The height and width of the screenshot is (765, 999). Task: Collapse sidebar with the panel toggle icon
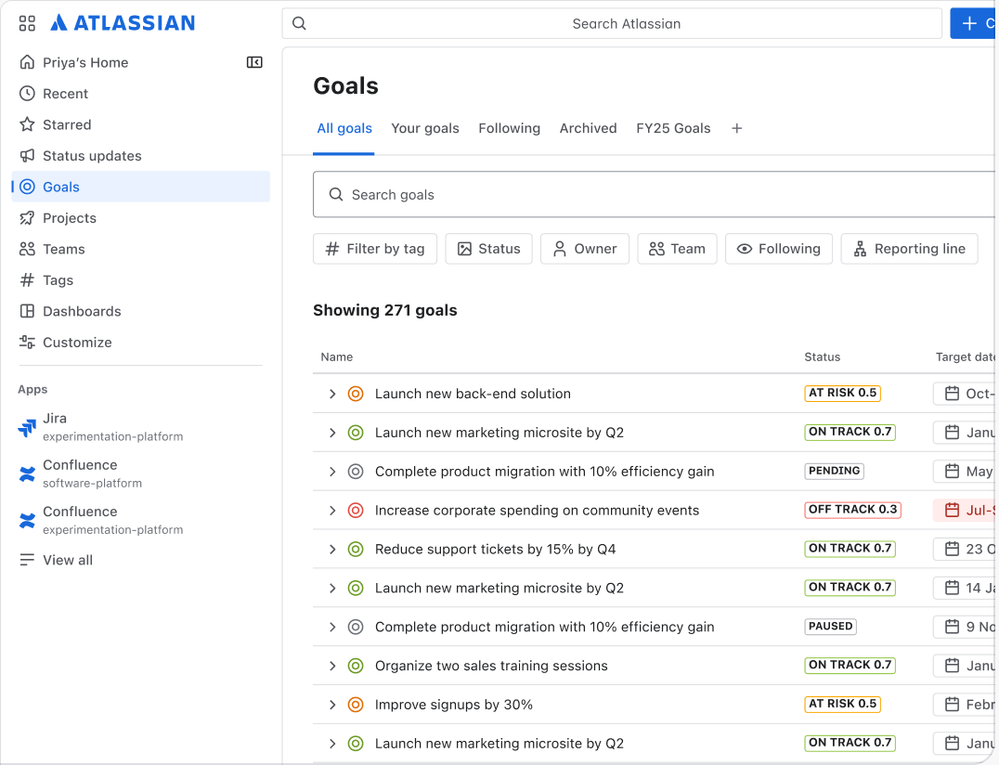click(x=254, y=62)
